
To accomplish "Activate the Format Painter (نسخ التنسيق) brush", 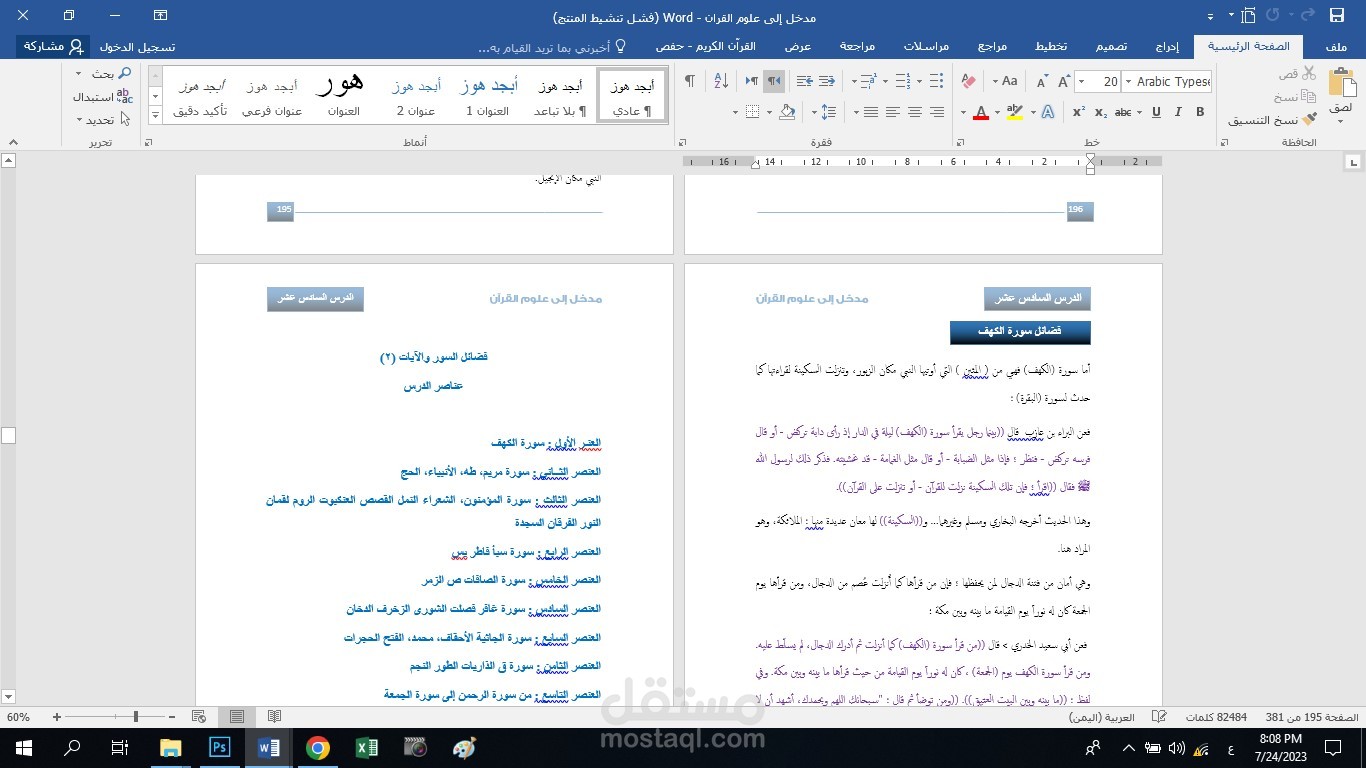I will click(1309, 120).
